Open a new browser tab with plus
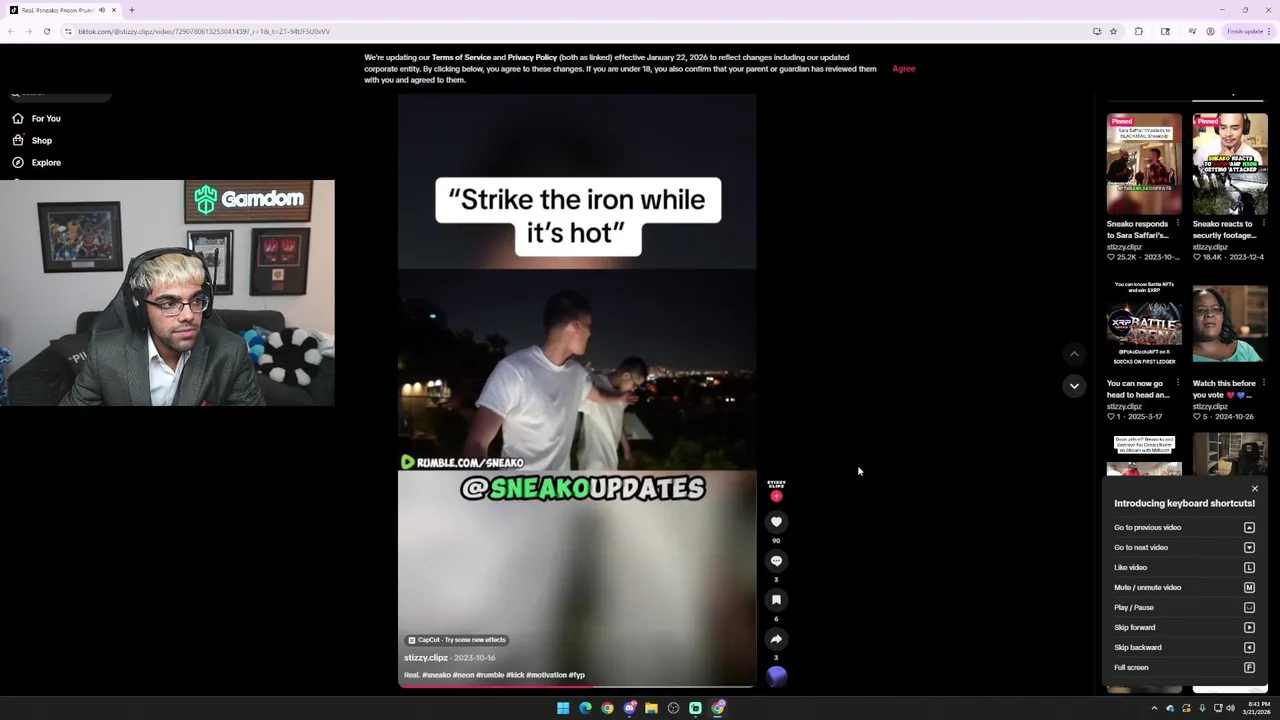Screen dimensions: 1280x720 [131, 10]
